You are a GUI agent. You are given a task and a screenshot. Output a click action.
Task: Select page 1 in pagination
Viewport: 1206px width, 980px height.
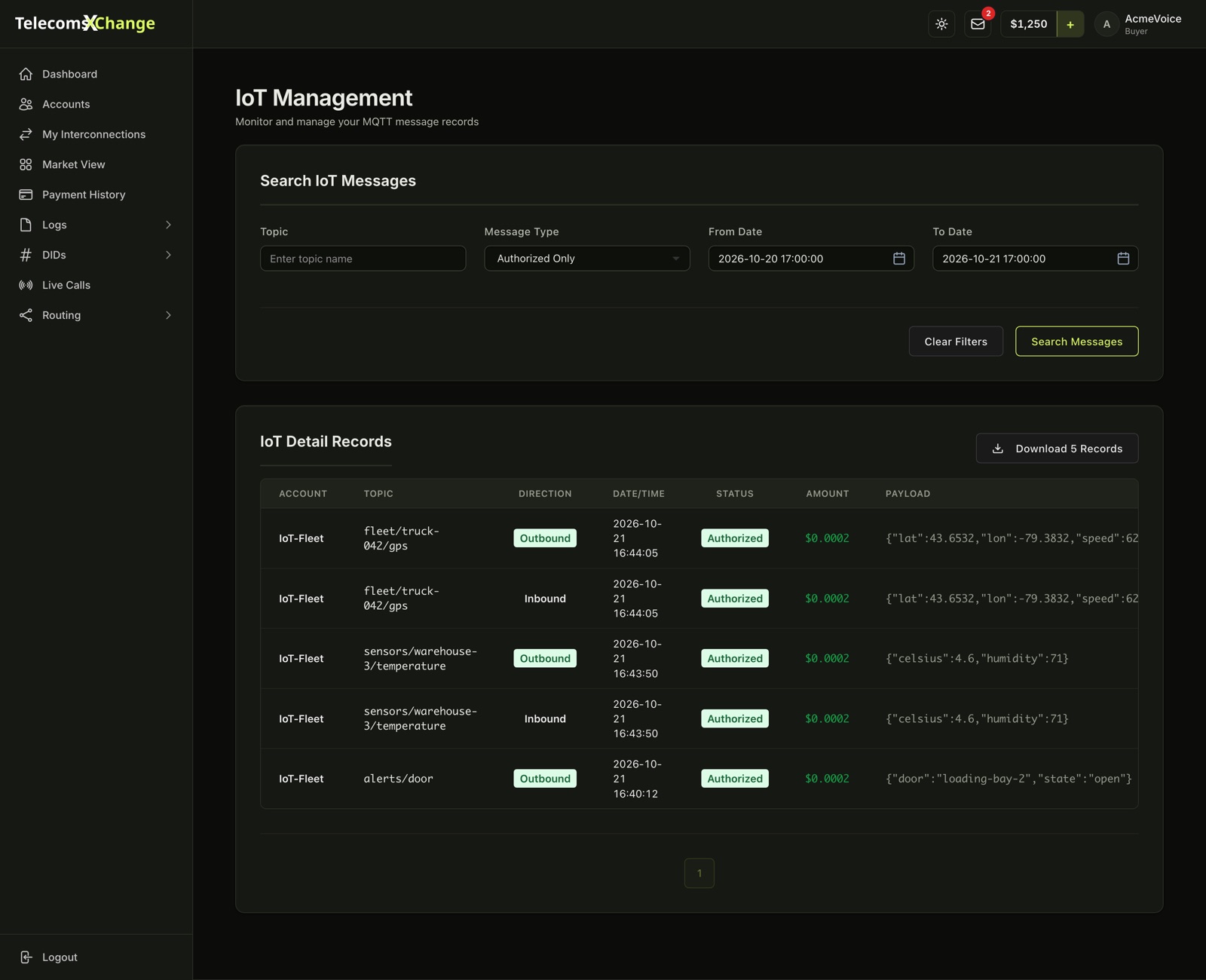click(699, 873)
